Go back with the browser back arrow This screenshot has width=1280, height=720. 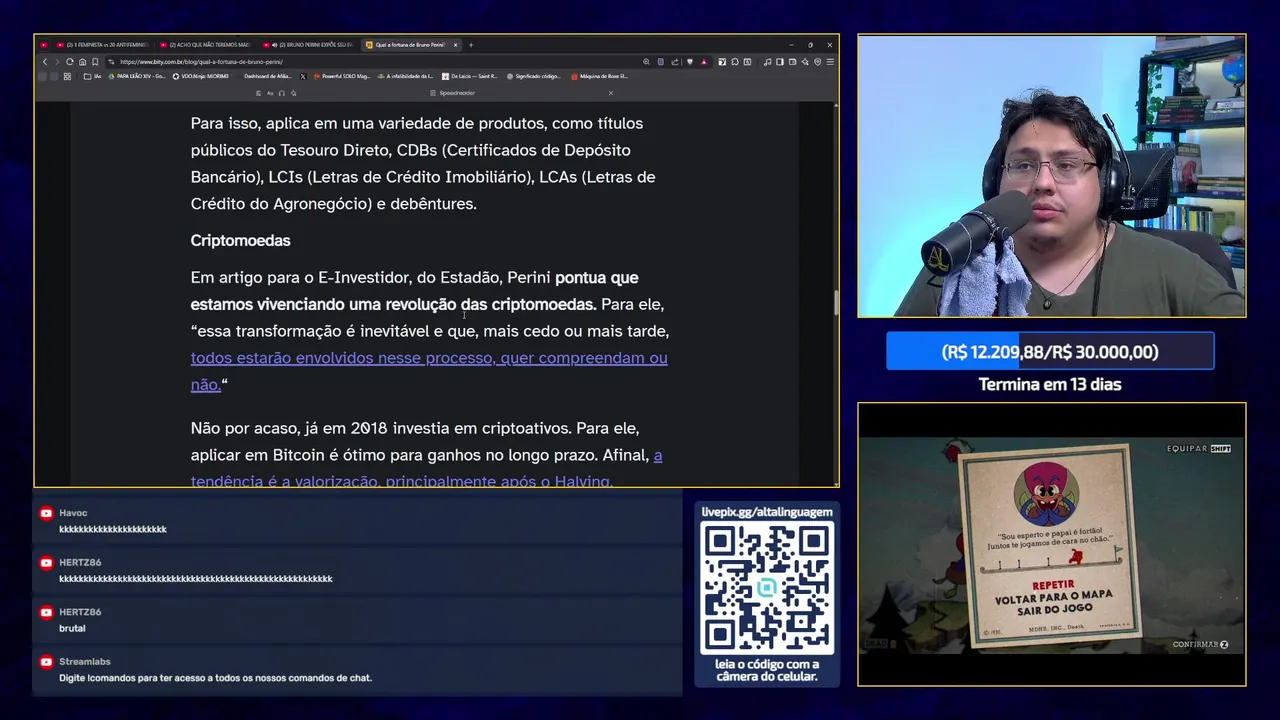(x=45, y=62)
